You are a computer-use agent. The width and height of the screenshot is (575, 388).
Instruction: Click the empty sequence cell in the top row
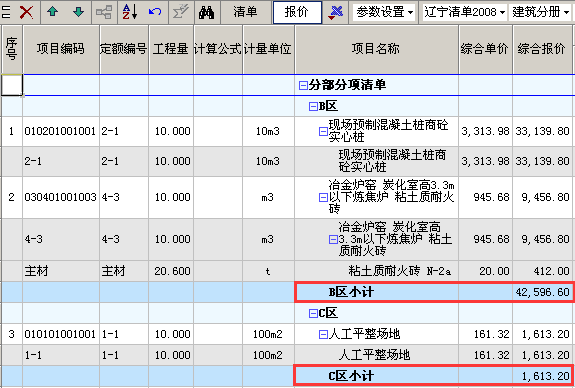12,85
